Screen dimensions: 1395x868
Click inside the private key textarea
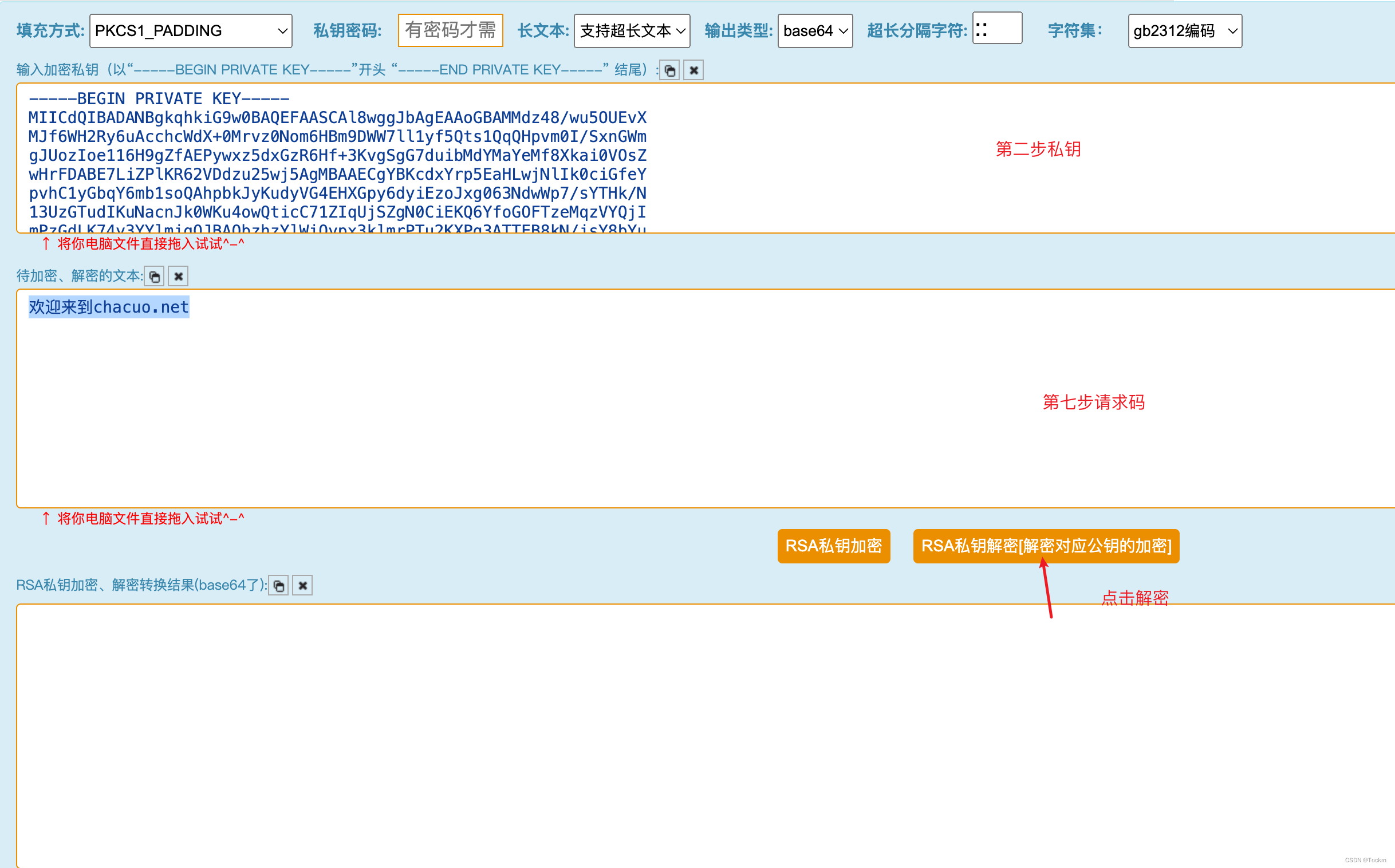tap(803, 172)
